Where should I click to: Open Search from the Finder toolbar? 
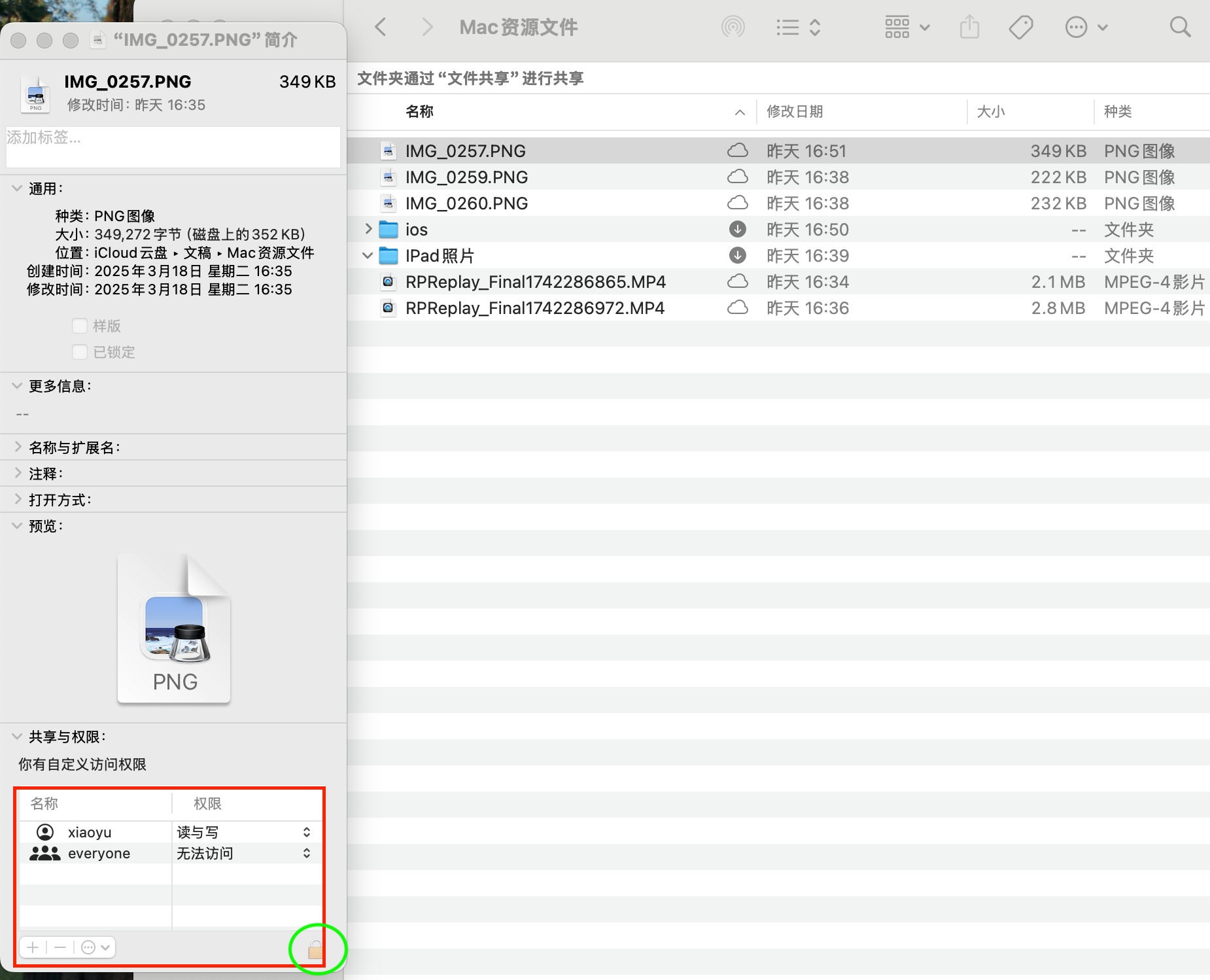1179,27
